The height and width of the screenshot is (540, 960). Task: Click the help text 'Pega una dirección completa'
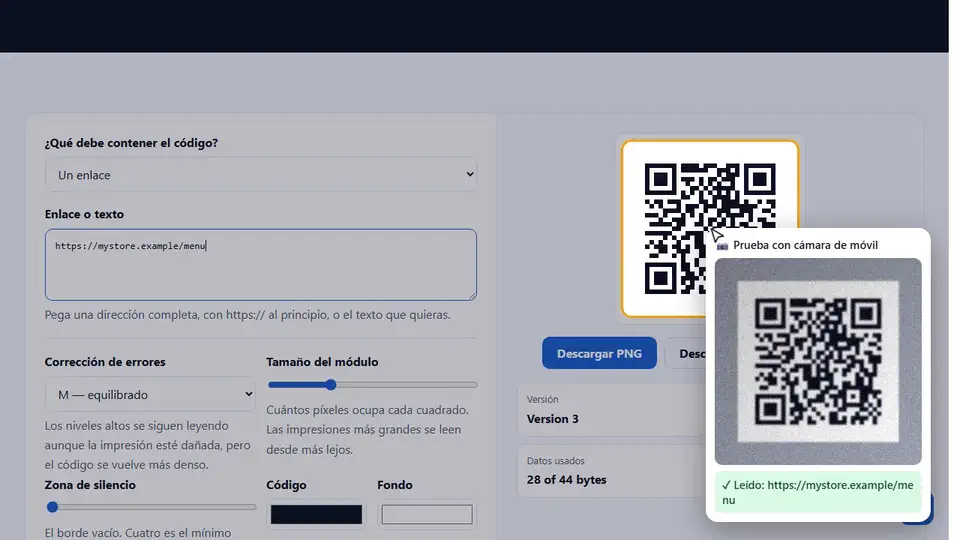(247, 315)
